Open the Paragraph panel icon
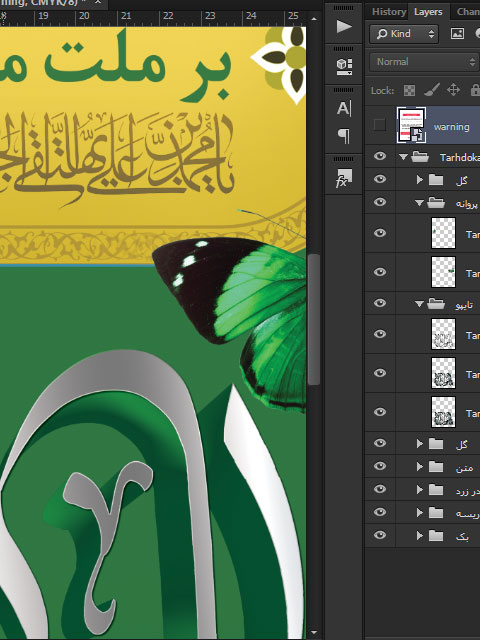 tap(344, 136)
